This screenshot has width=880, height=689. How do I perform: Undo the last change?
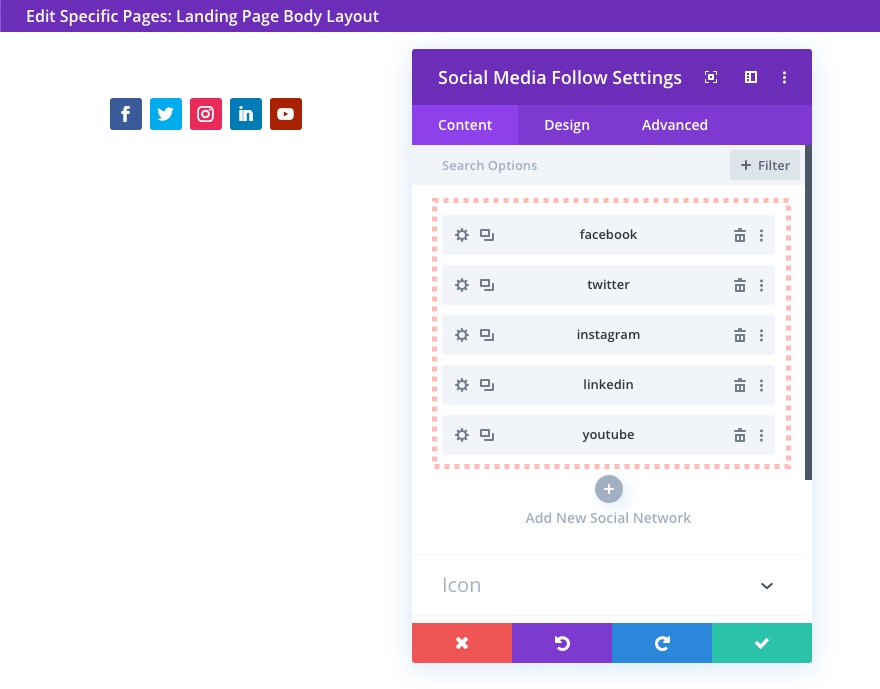[562, 643]
